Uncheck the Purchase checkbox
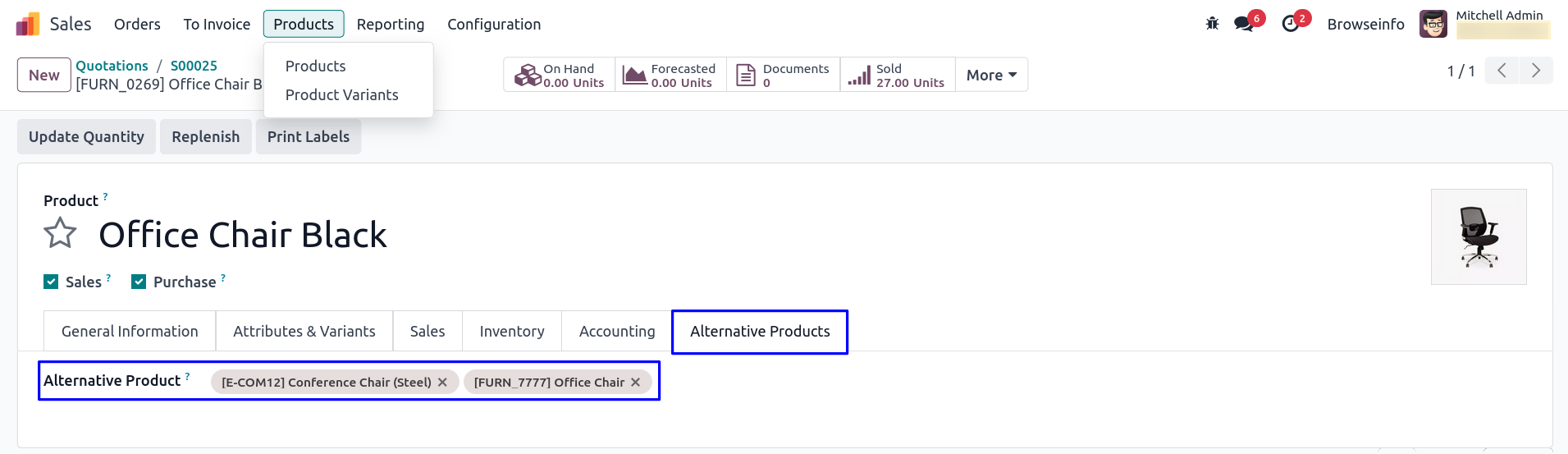 [x=139, y=282]
